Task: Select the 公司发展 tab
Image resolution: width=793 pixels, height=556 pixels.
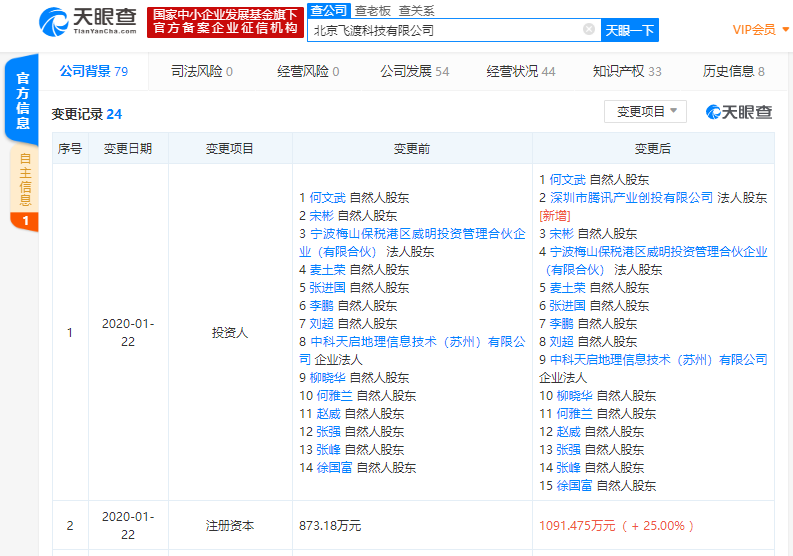Action: pos(414,71)
